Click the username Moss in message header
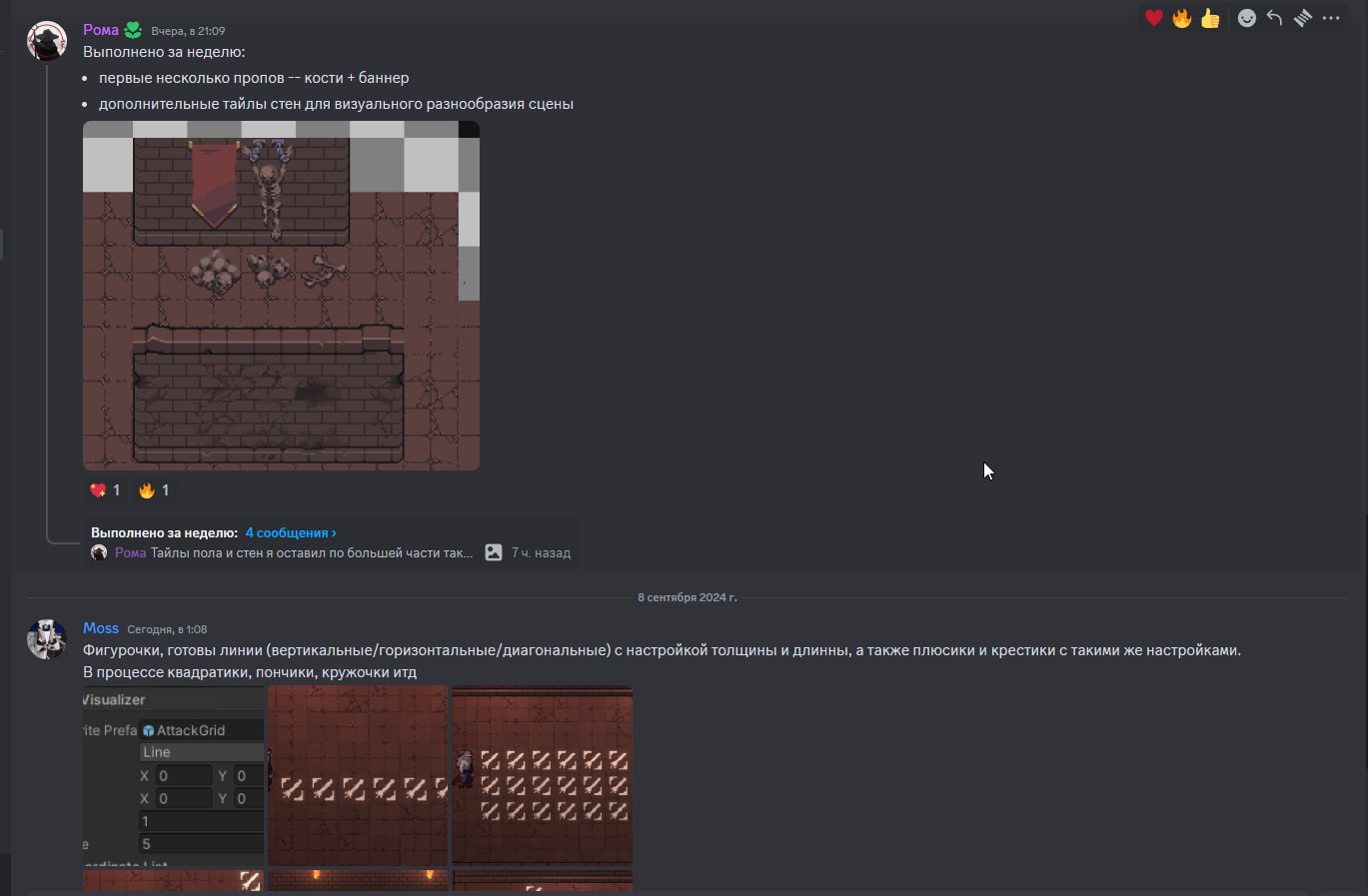Screen dimensions: 1368x896 point(101,628)
